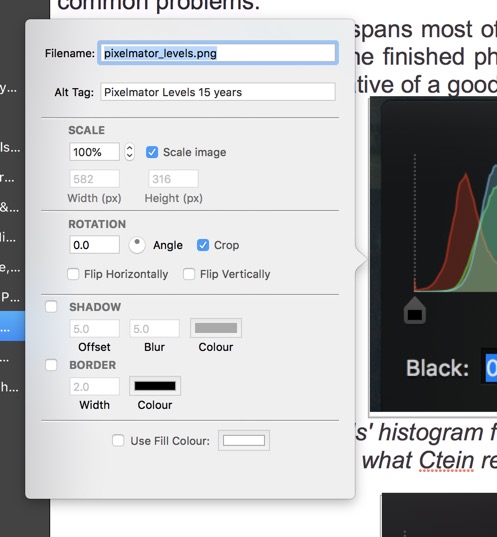Open the grey shadow Colour well
497x537 pixels.
[x=216, y=328]
